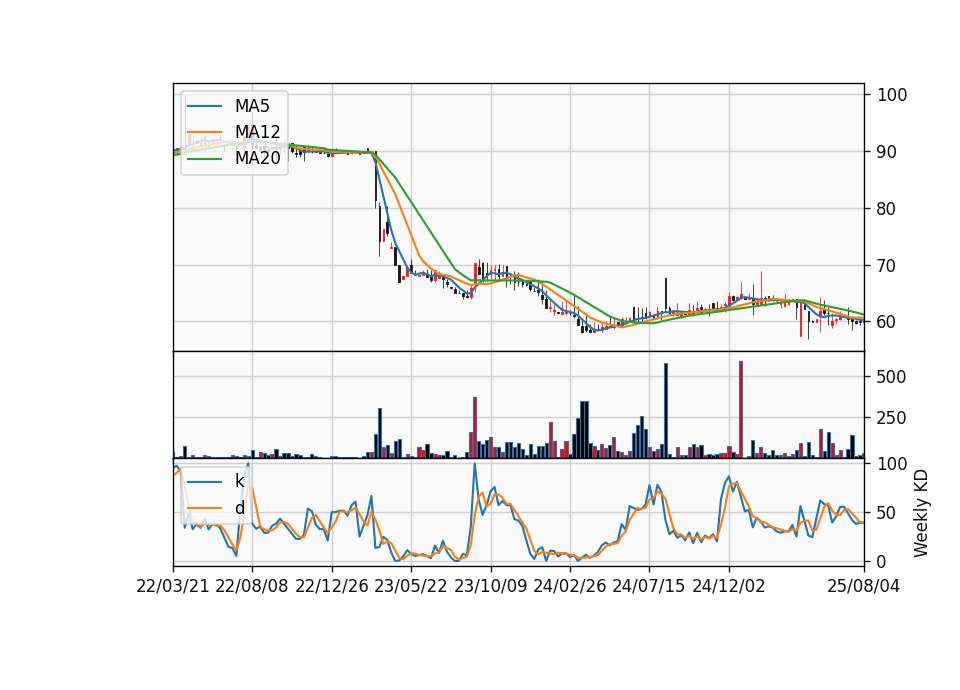Click the KD axis value 50

(x=887, y=512)
